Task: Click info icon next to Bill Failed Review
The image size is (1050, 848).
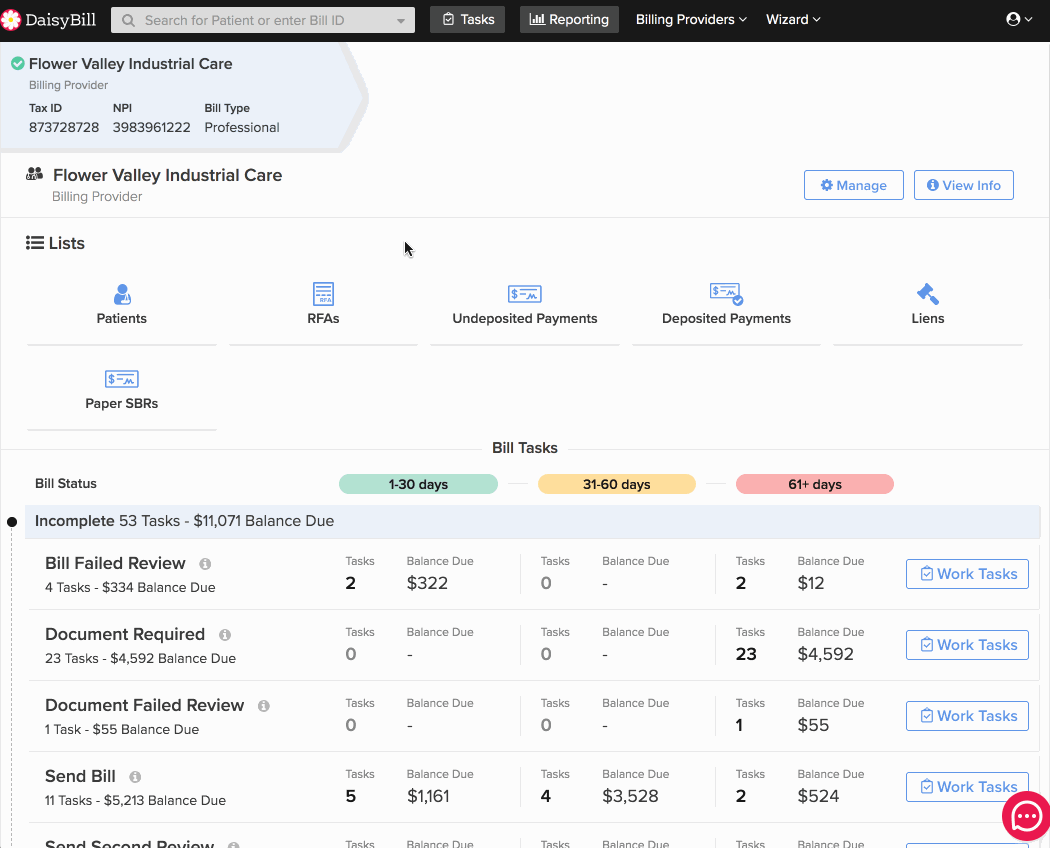Action: pyautogui.click(x=205, y=564)
